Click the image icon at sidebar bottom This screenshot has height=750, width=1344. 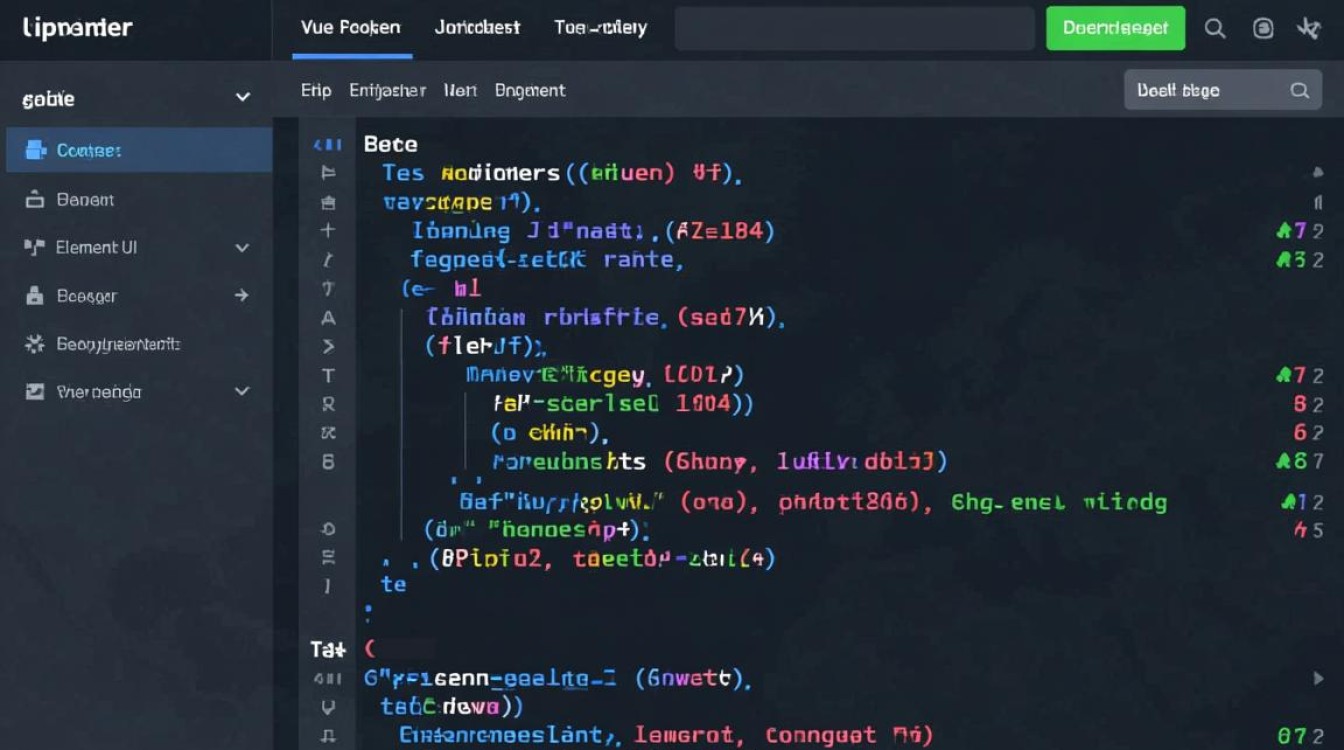click(x=35, y=392)
